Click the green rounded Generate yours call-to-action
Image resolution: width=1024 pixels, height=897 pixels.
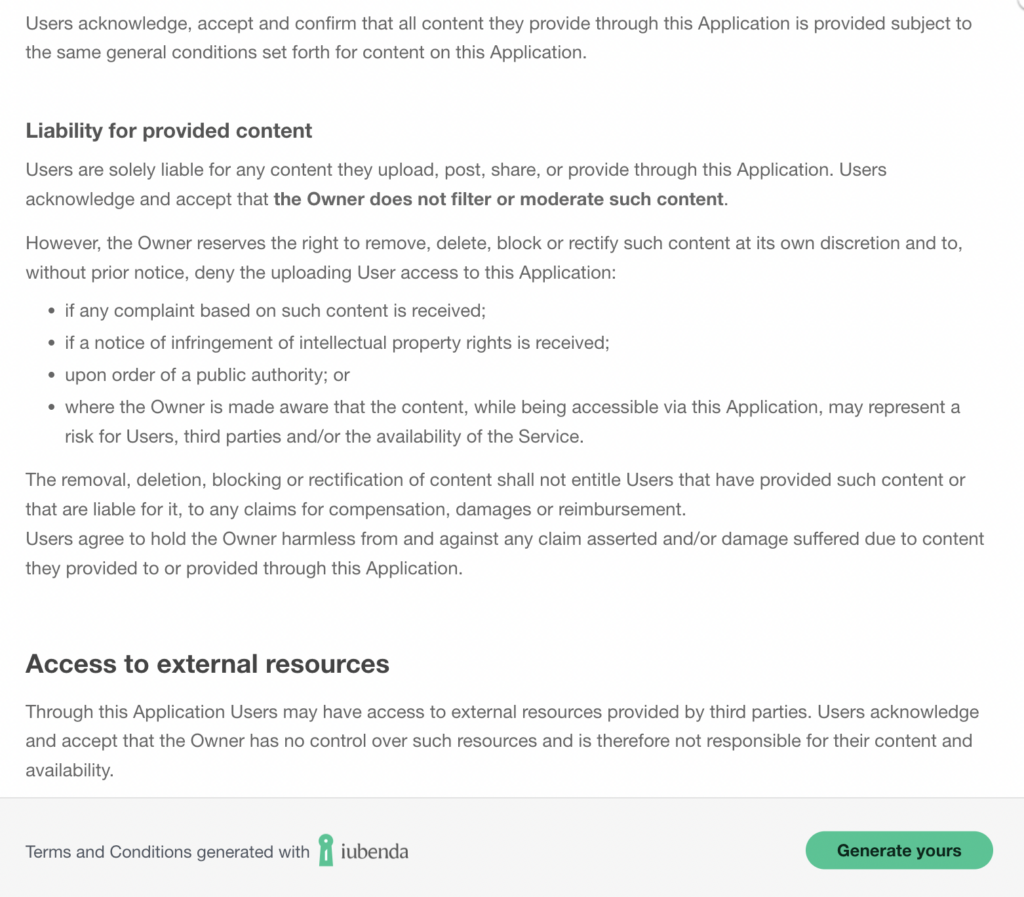898,850
